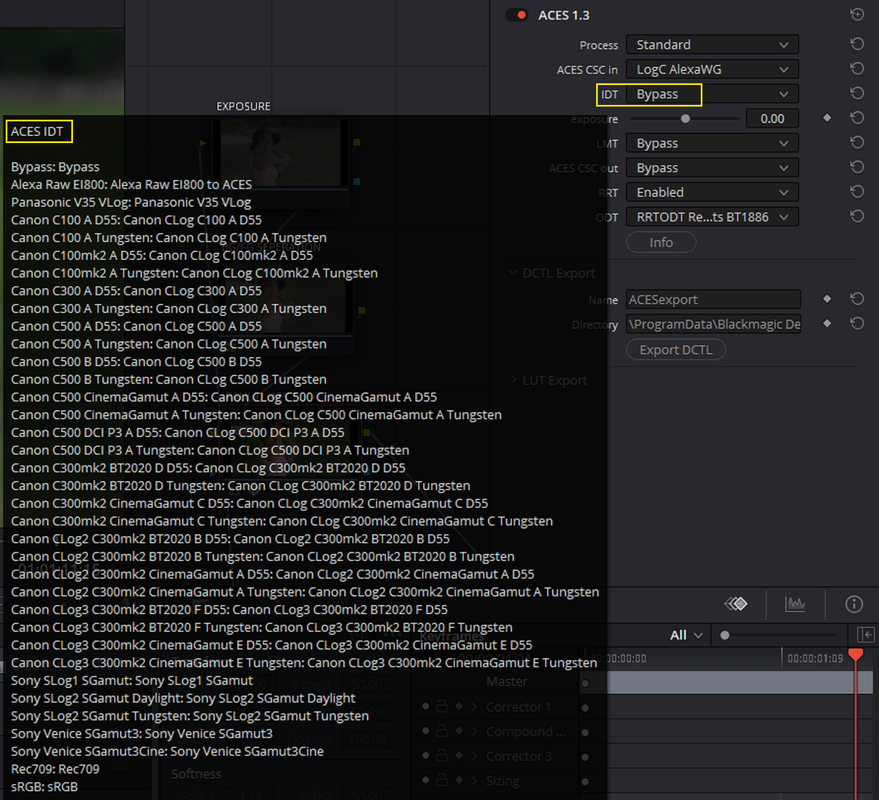Select Sony Venice SGamut3 IDT
The height and width of the screenshot is (800, 879).
tap(141, 734)
